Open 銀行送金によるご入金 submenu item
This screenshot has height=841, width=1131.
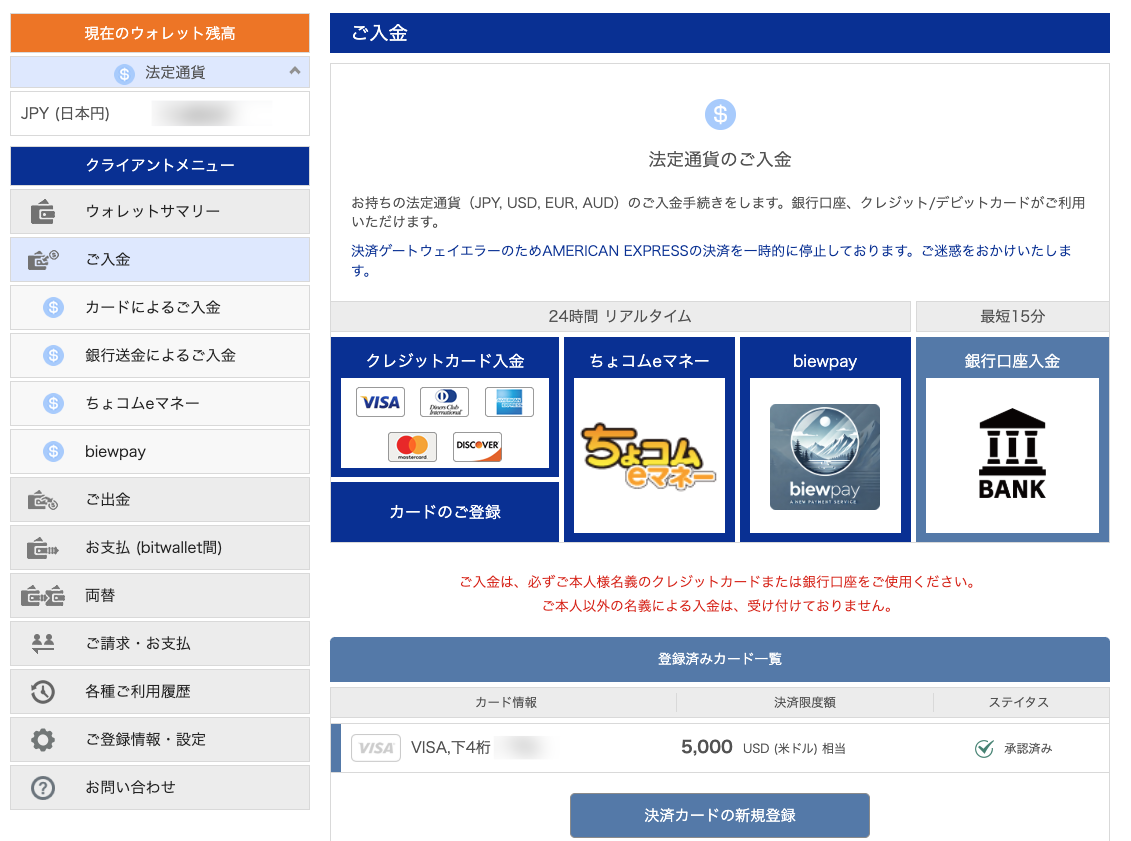160,356
